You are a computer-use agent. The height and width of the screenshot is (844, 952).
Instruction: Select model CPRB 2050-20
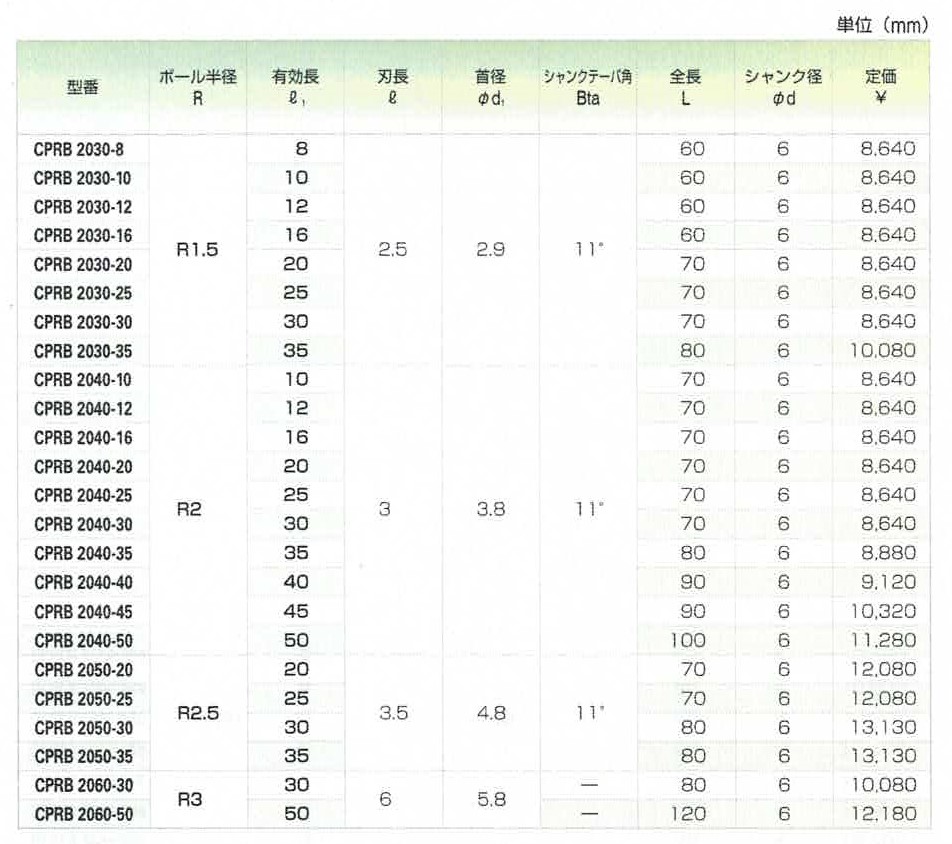(83, 670)
